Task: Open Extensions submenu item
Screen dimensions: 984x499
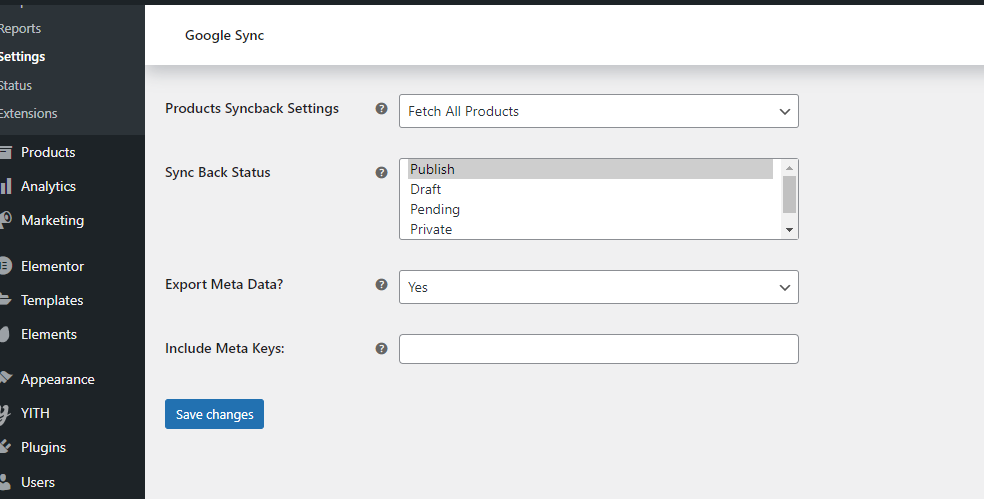Action: [28, 114]
